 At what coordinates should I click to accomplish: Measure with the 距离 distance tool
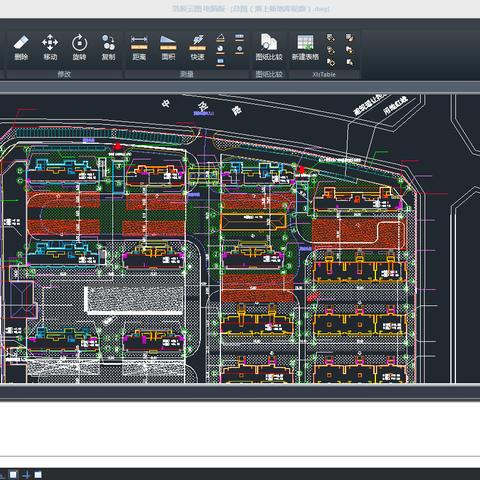tap(139, 48)
